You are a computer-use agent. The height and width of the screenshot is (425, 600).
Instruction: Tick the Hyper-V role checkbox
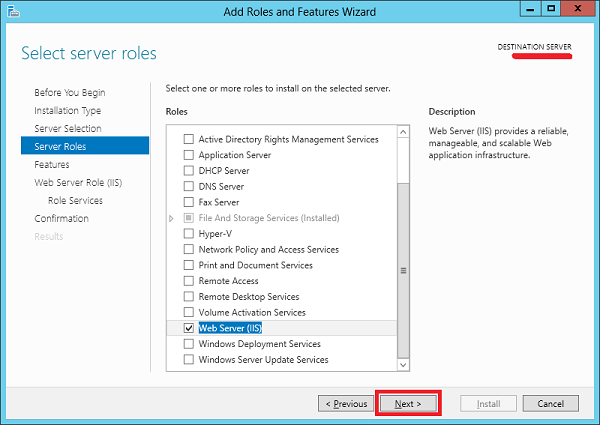click(x=189, y=234)
